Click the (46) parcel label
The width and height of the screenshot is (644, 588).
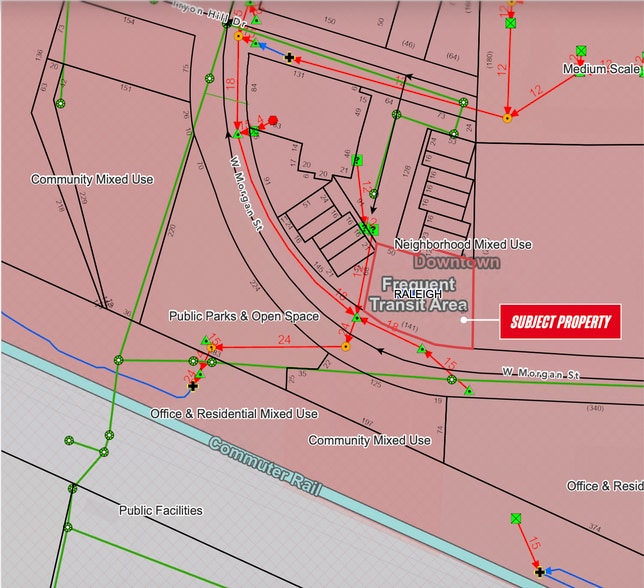(408, 44)
